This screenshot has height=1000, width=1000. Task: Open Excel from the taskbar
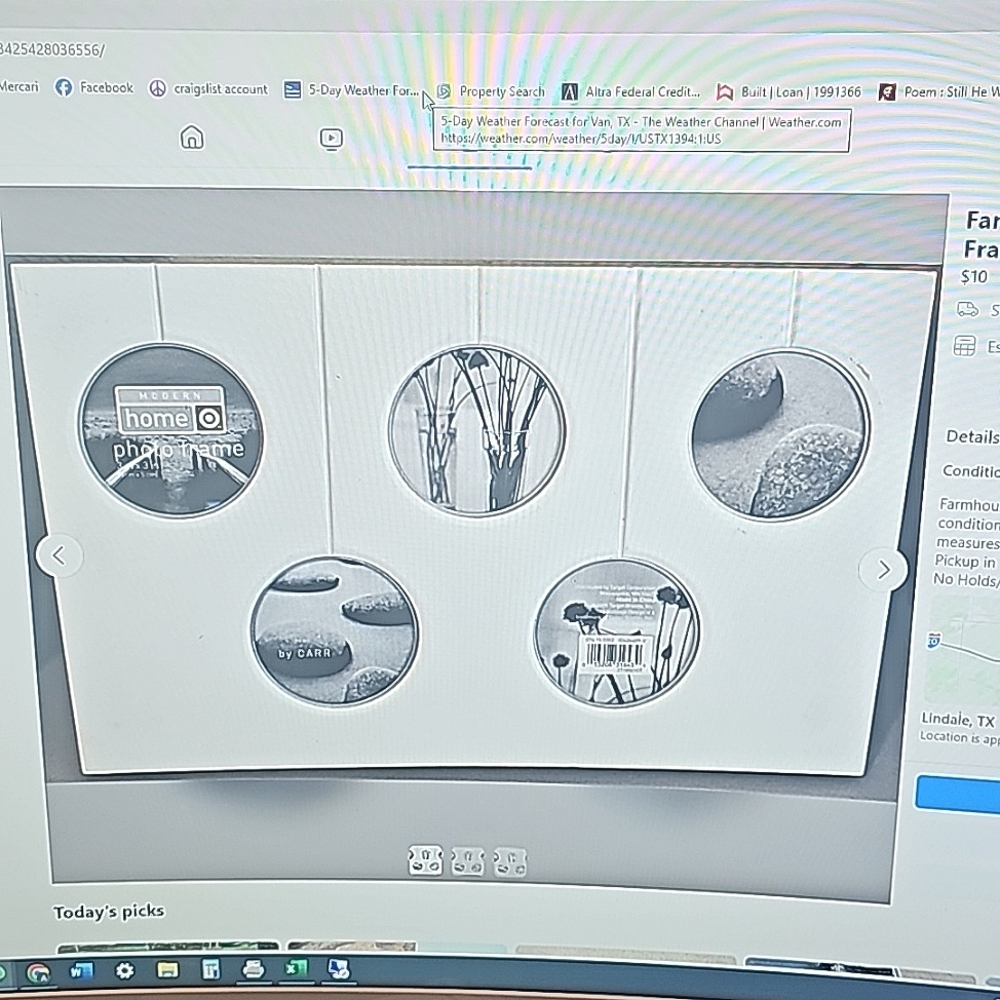coord(296,968)
